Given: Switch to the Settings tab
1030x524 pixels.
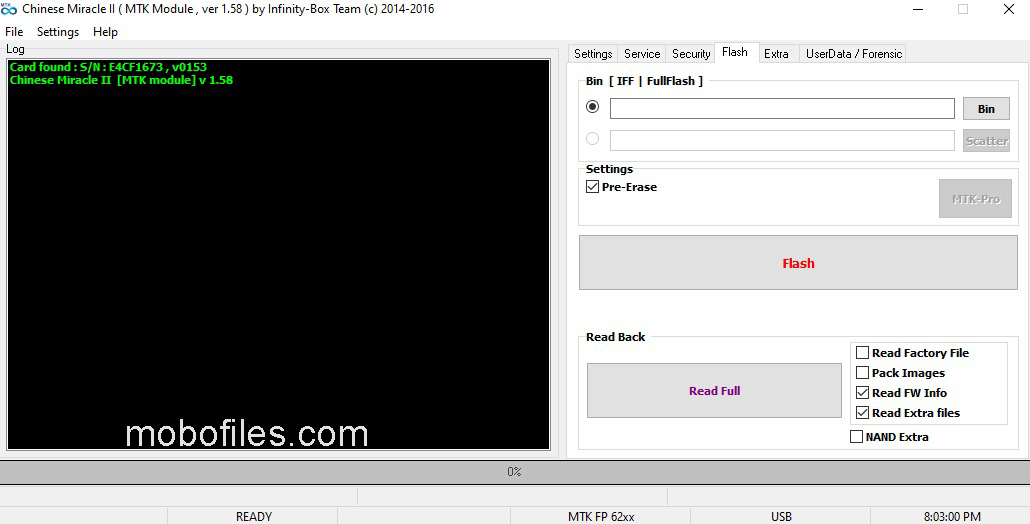Looking at the screenshot, I should 593,54.
